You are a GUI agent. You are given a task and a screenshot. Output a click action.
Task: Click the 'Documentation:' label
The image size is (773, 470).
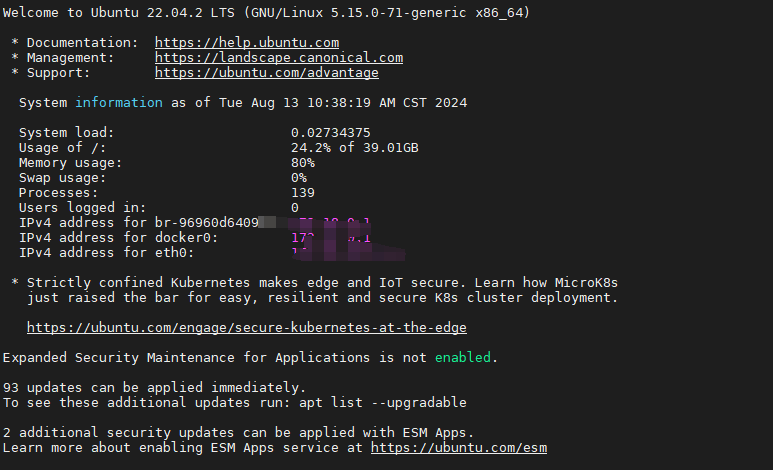click(82, 43)
